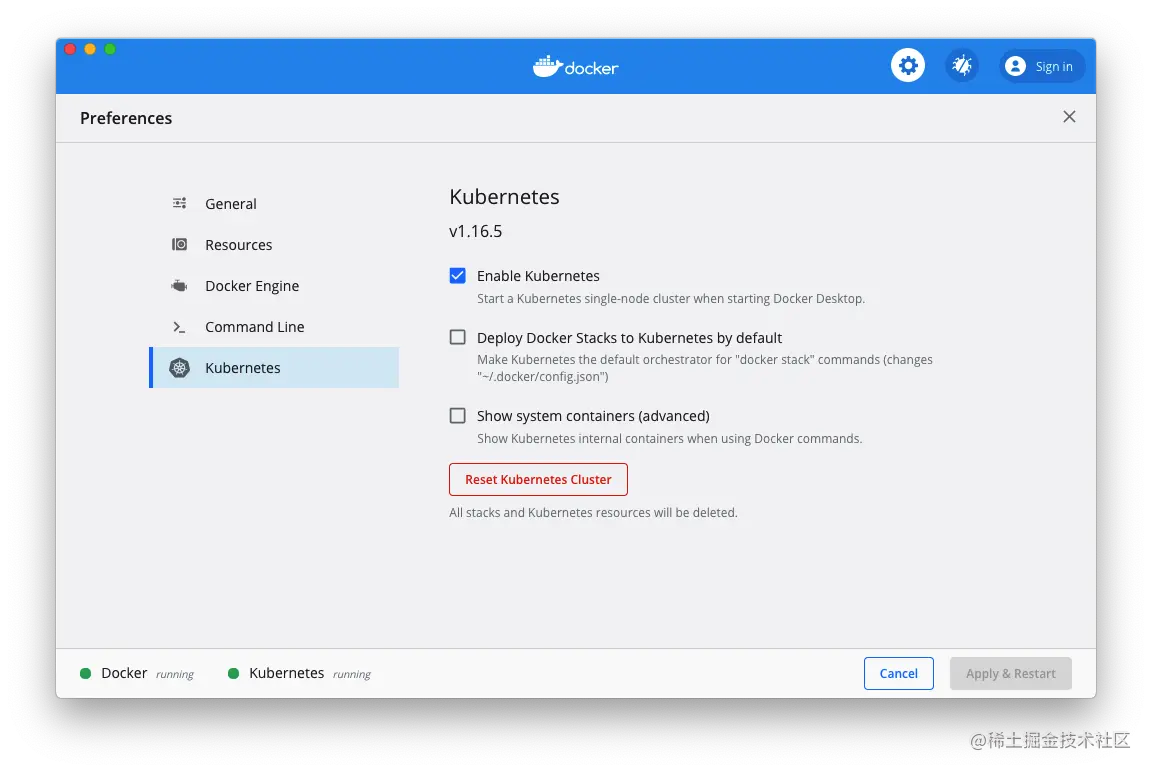Uncheck Enable Kubernetes checkbox
This screenshot has height=772, width=1152.
[458, 275]
